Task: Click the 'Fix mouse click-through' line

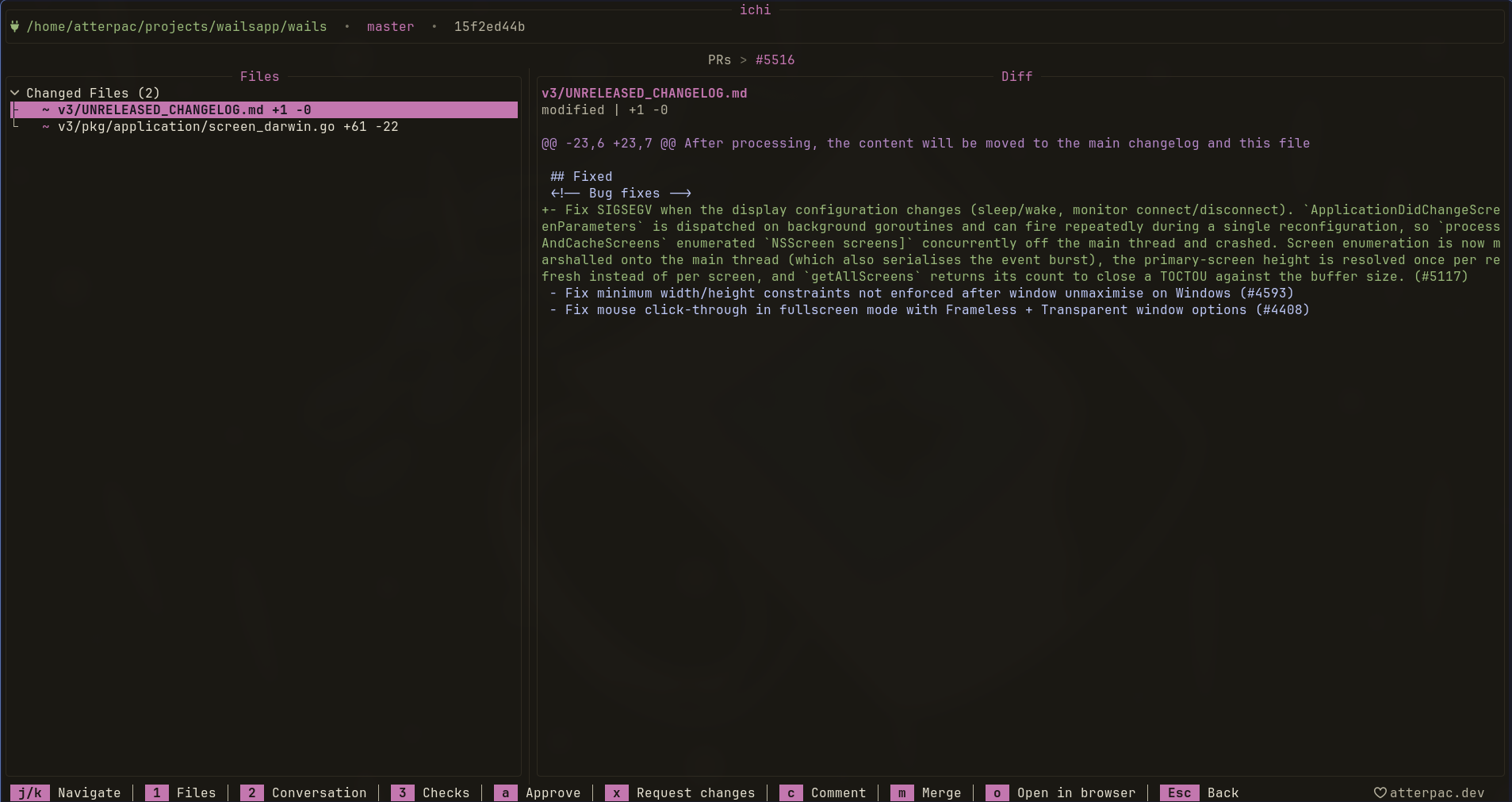Action: (929, 309)
